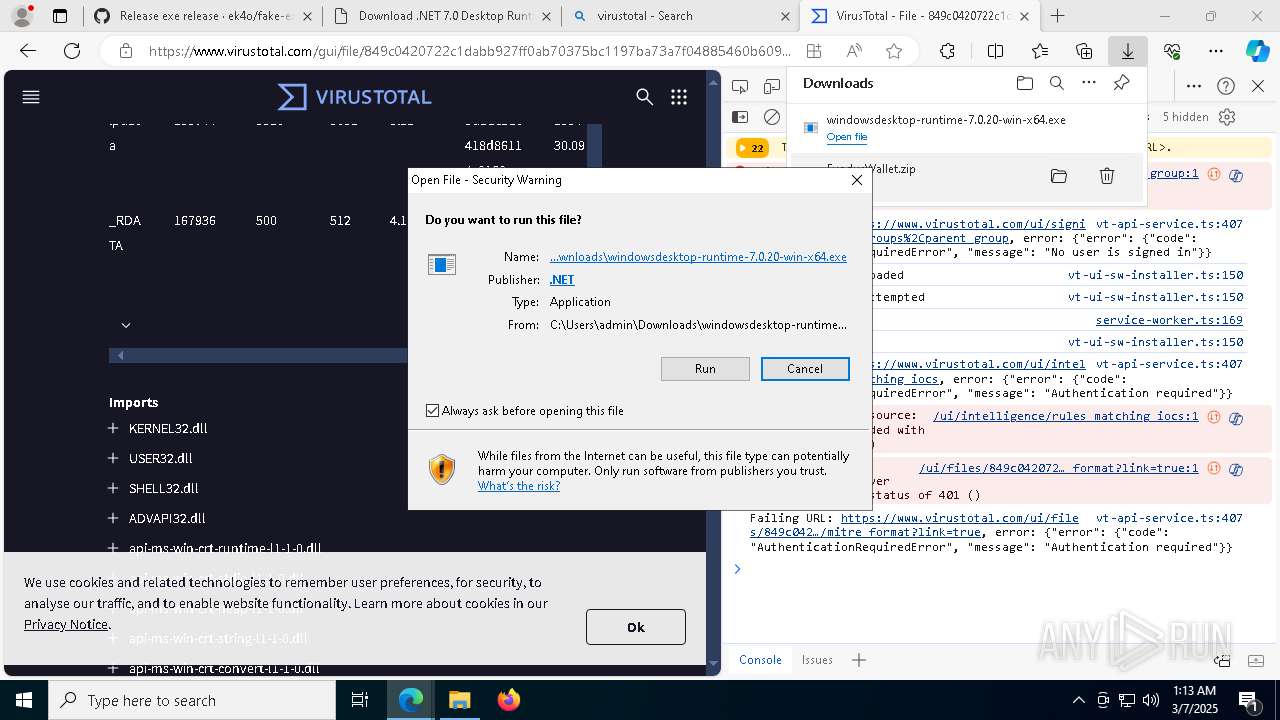Open Edge tab actions menu
The image size is (1280, 720).
[x=60, y=16]
